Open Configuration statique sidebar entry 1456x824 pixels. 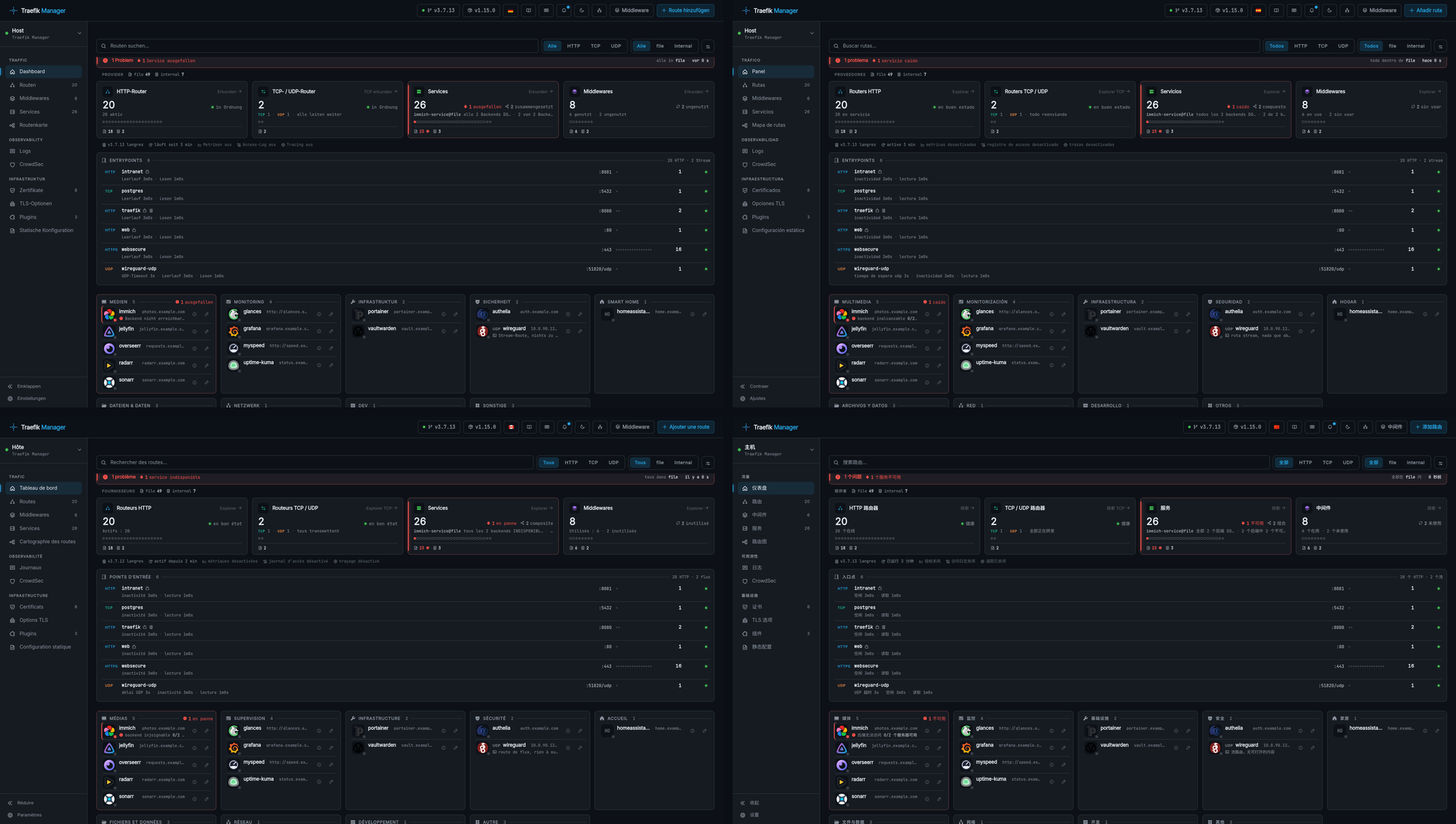coord(45,647)
